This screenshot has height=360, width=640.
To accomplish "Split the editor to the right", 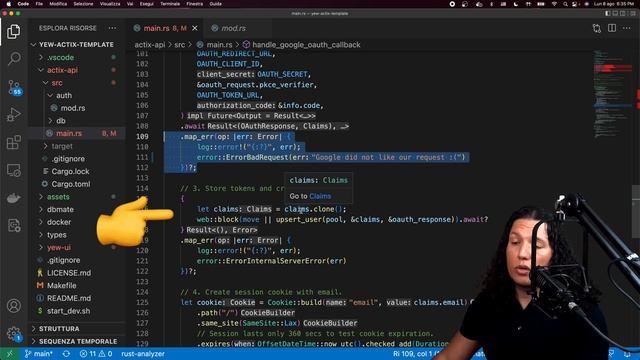I will coord(612,28).
